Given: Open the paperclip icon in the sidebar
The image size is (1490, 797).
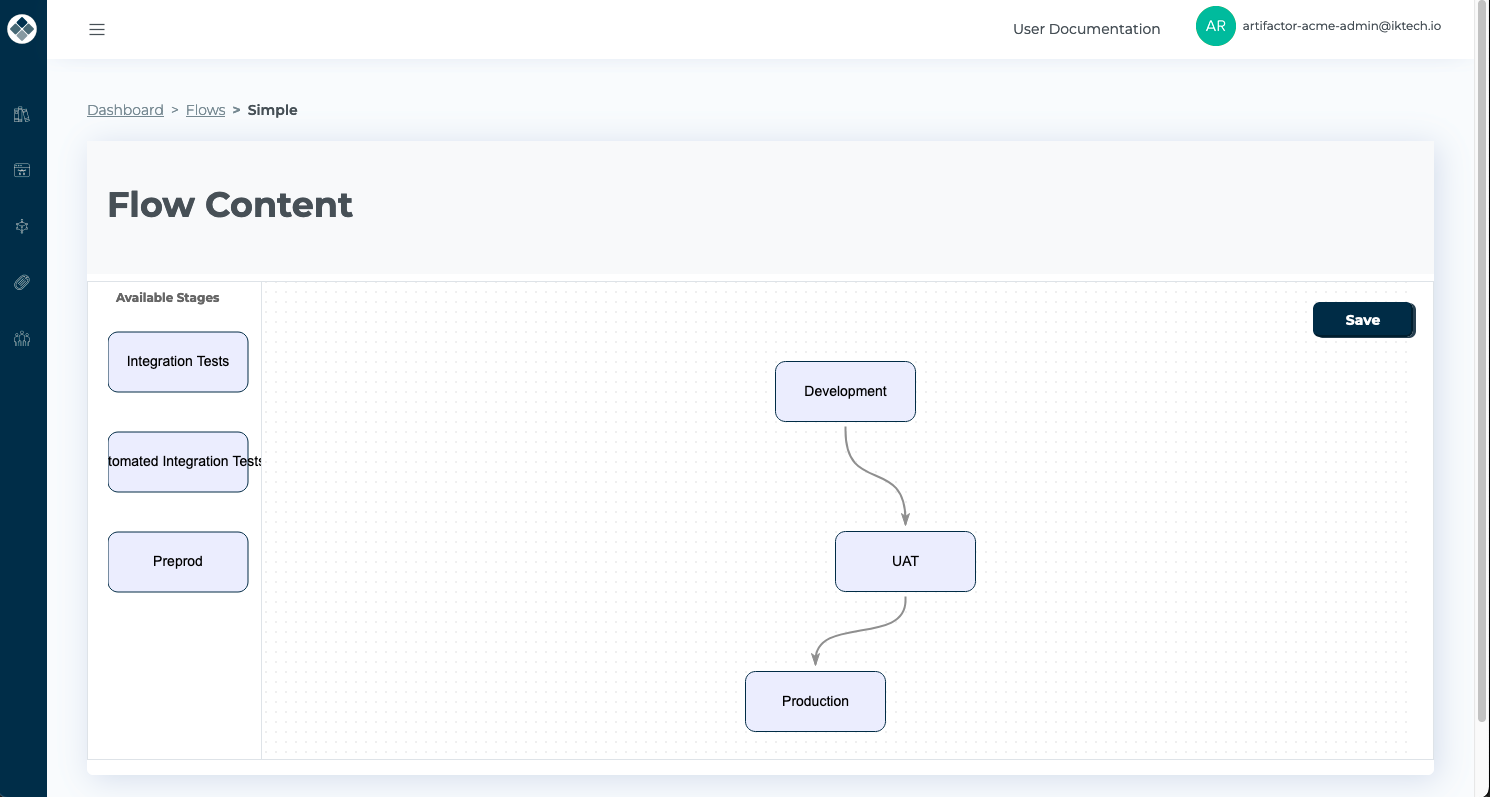Looking at the screenshot, I should [x=22, y=283].
